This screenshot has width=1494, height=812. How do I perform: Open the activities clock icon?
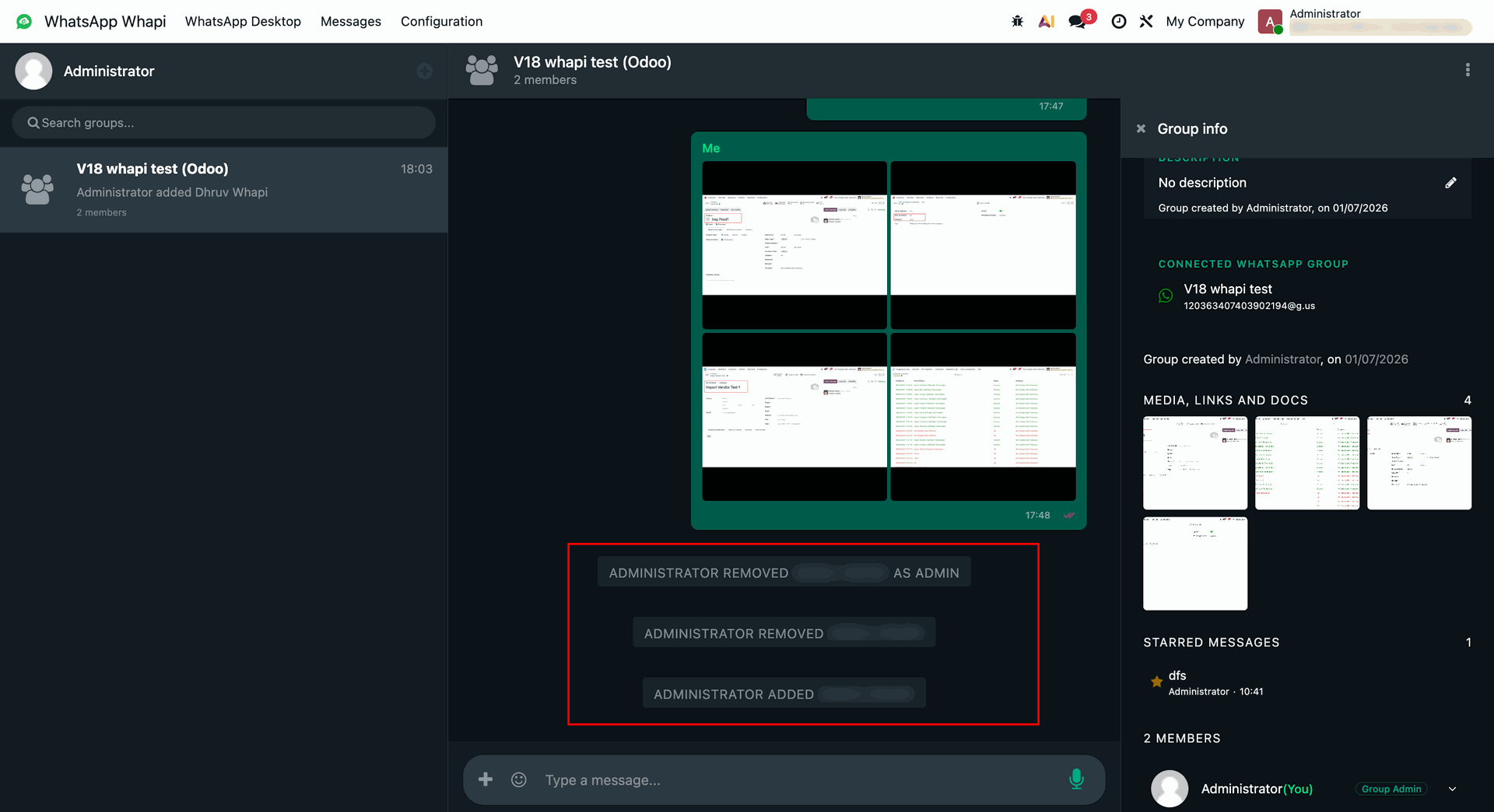tap(1118, 21)
